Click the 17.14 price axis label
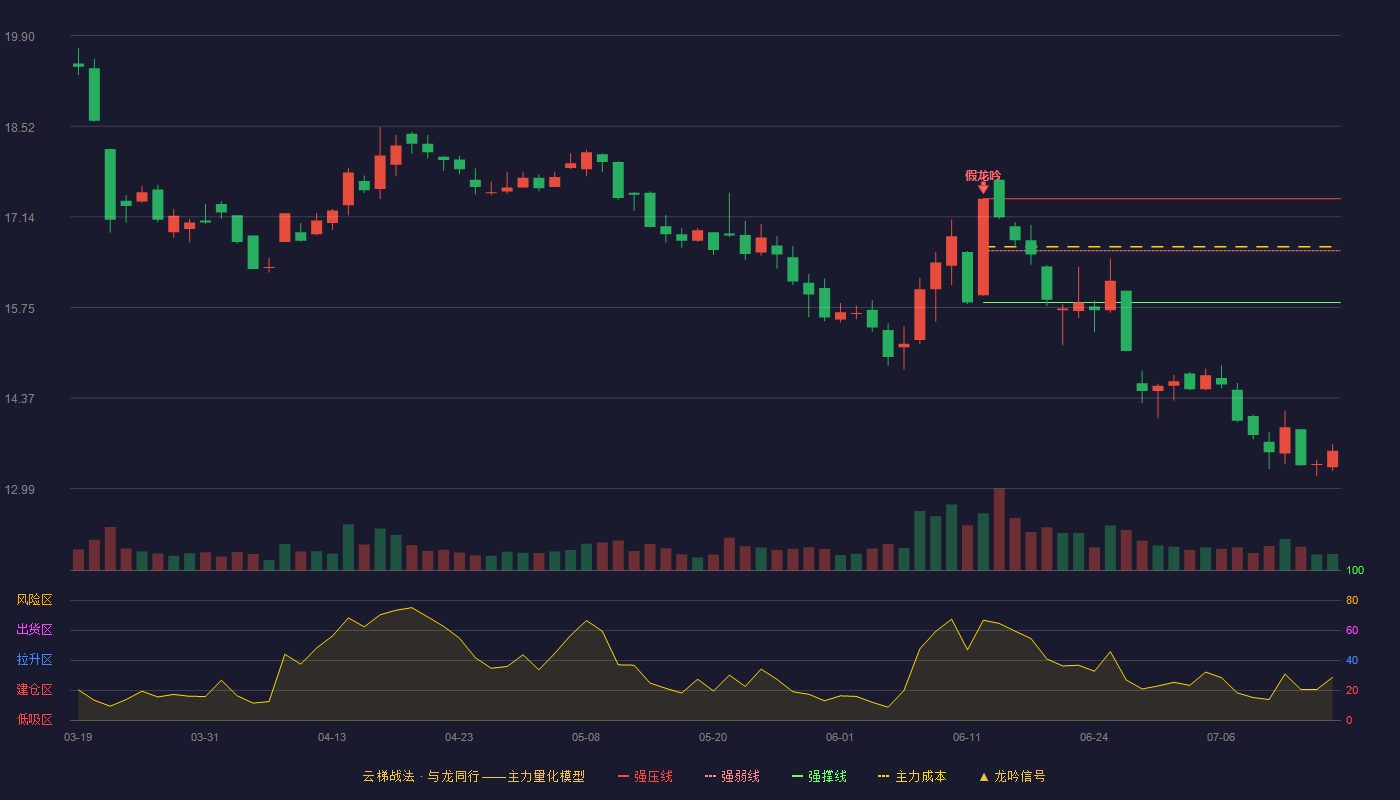Image resolution: width=1400 pixels, height=800 pixels. 20,218
